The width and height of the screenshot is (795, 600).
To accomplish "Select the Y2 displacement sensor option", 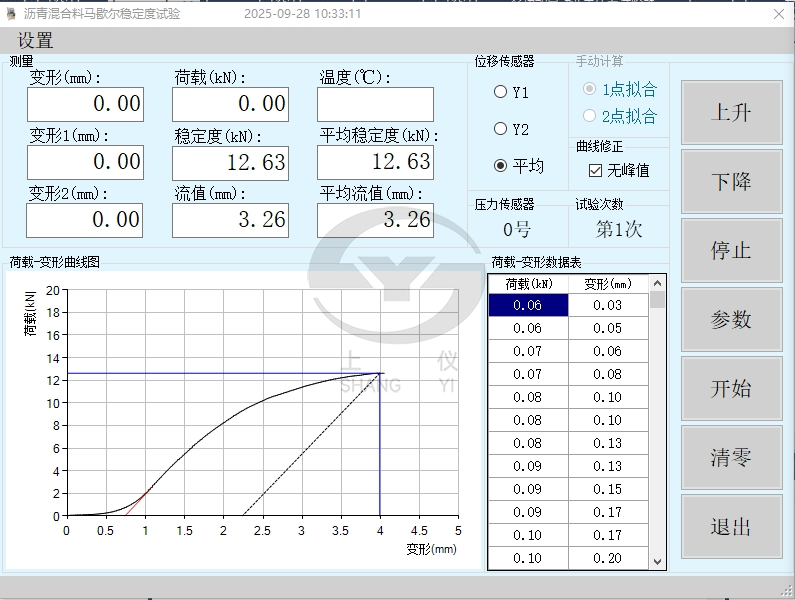I will (501, 129).
